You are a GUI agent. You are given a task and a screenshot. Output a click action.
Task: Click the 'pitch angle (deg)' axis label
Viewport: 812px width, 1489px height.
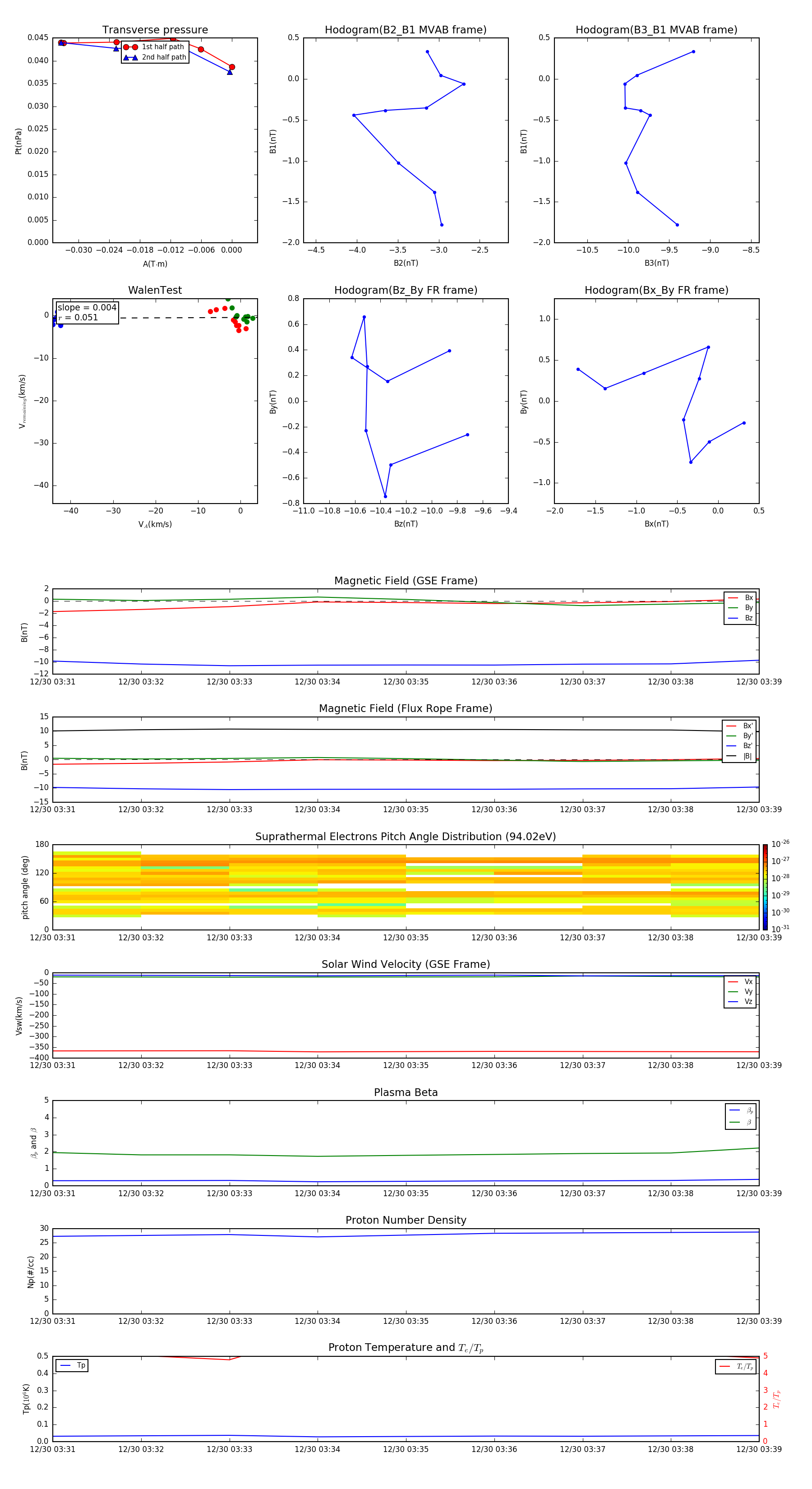pyautogui.click(x=25, y=887)
